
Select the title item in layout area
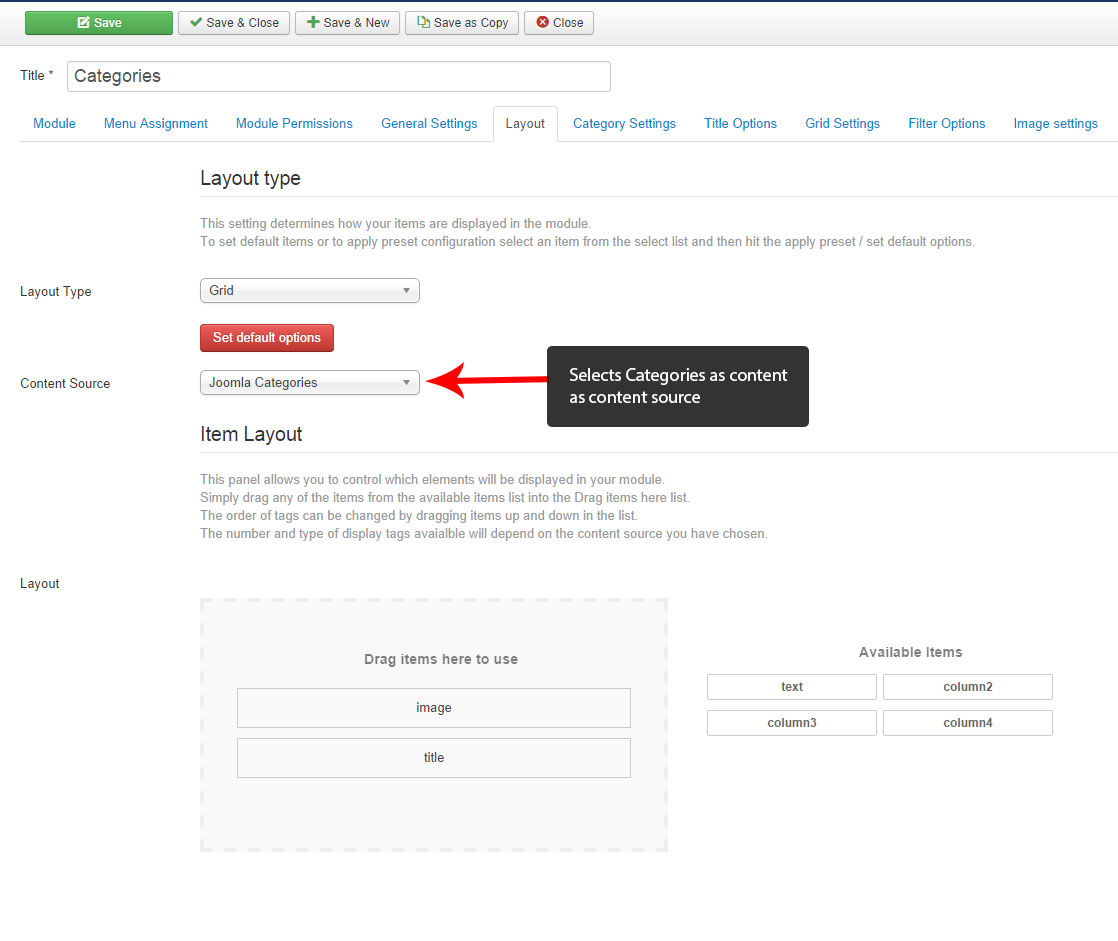click(434, 758)
